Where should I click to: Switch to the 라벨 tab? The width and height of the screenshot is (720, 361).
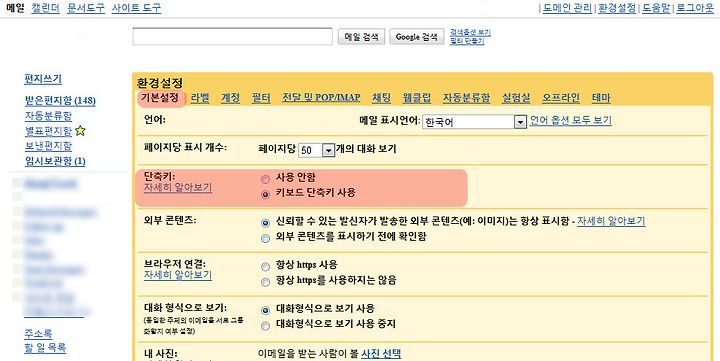[200, 98]
